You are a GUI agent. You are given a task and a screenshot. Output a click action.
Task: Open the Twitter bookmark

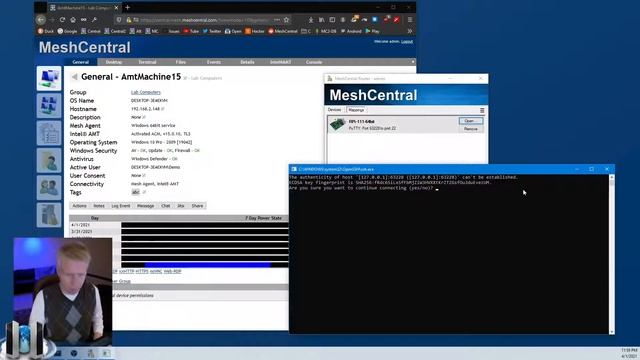coord(212,31)
